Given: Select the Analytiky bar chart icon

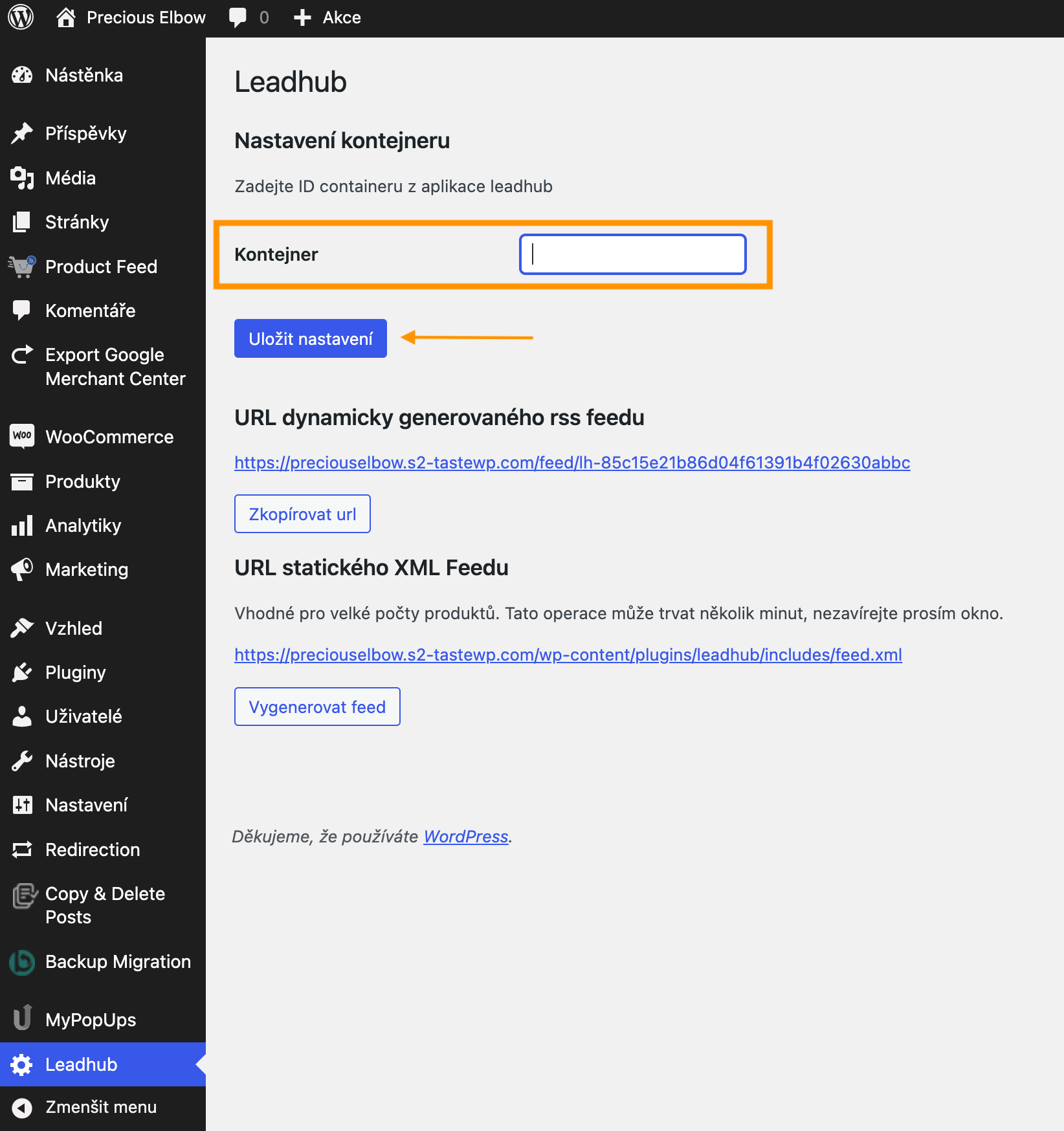Looking at the screenshot, I should click(x=22, y=525).
